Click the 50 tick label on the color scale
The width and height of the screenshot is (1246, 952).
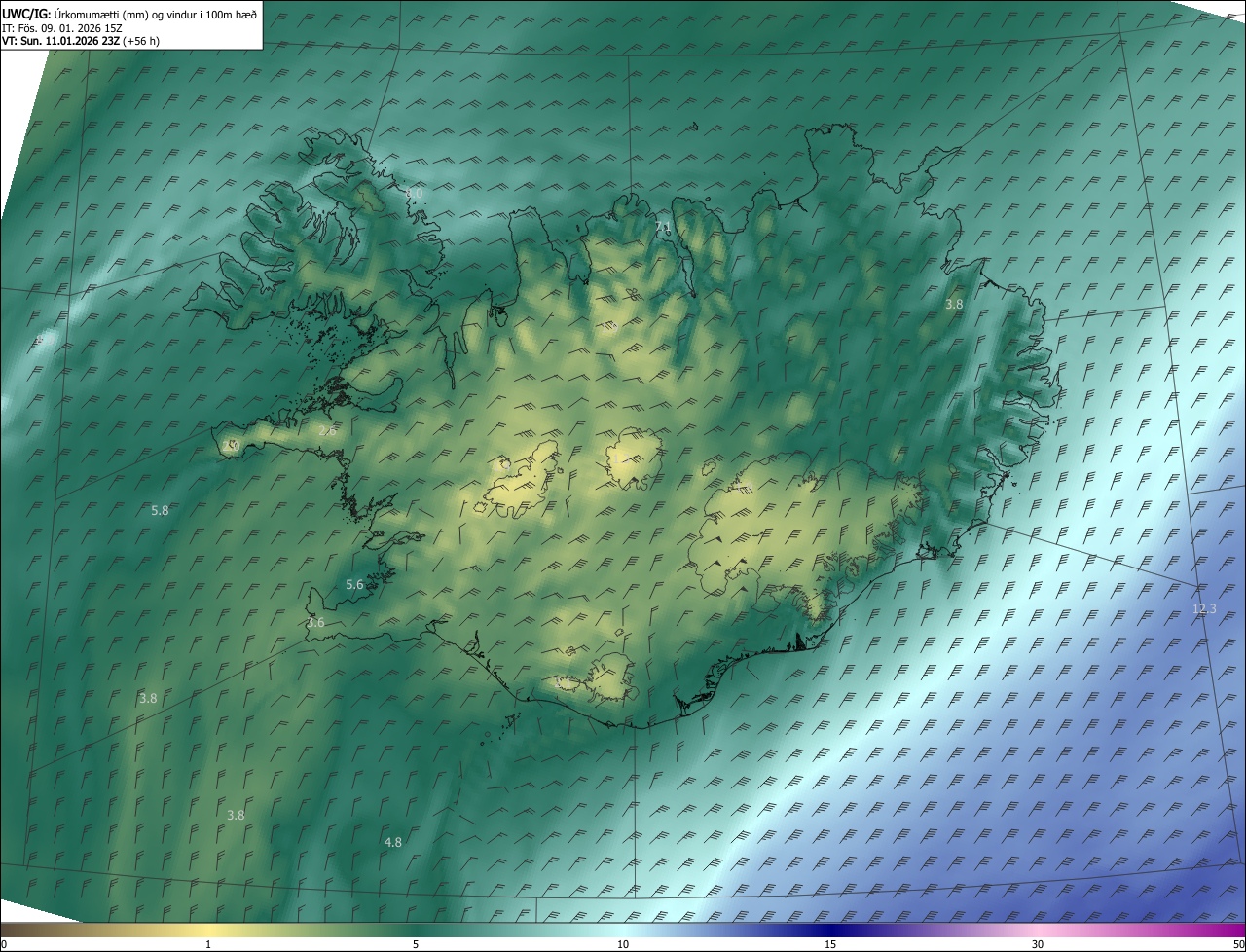pos(1238,944)
